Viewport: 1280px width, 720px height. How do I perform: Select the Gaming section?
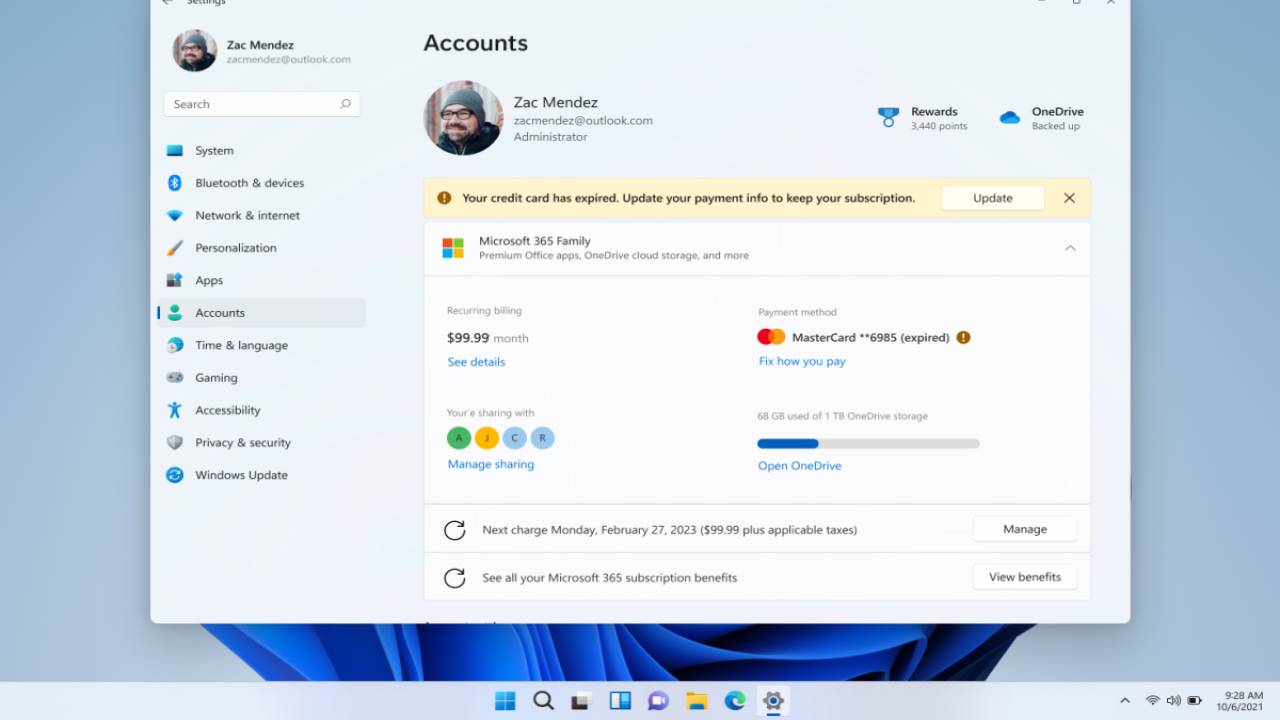click(216, 377)
